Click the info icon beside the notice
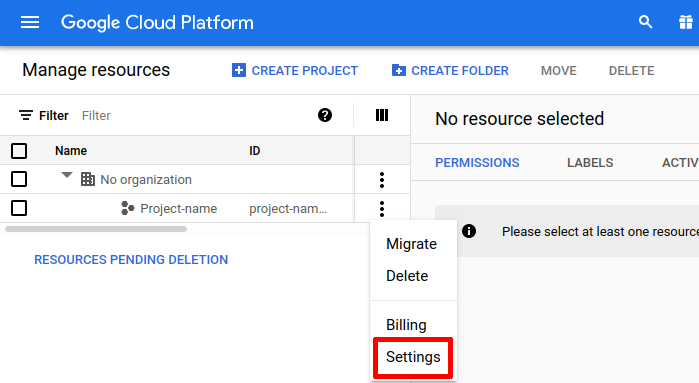The height and width of the screenshot is (383, 699). click(469, 231)
